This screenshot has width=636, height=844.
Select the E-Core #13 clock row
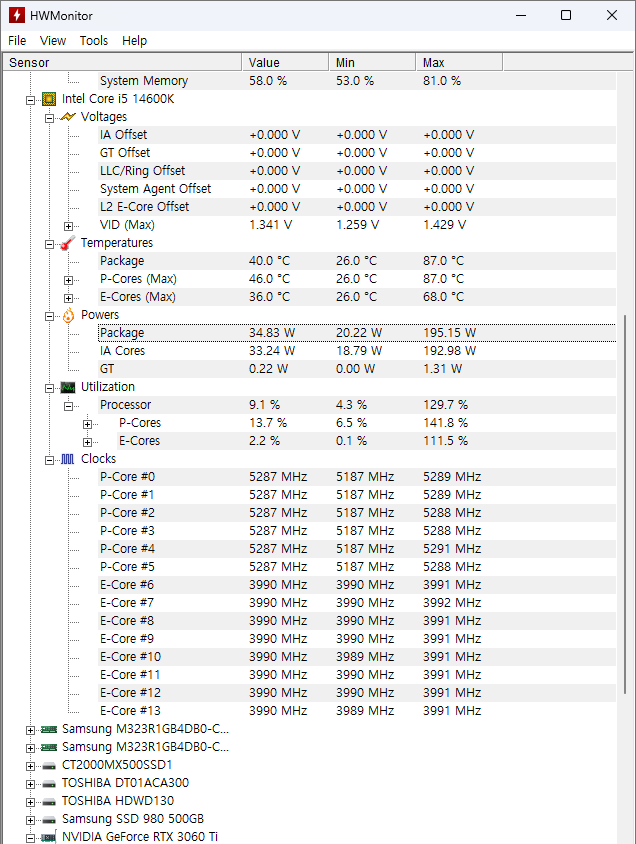click(x=357, y=711)
